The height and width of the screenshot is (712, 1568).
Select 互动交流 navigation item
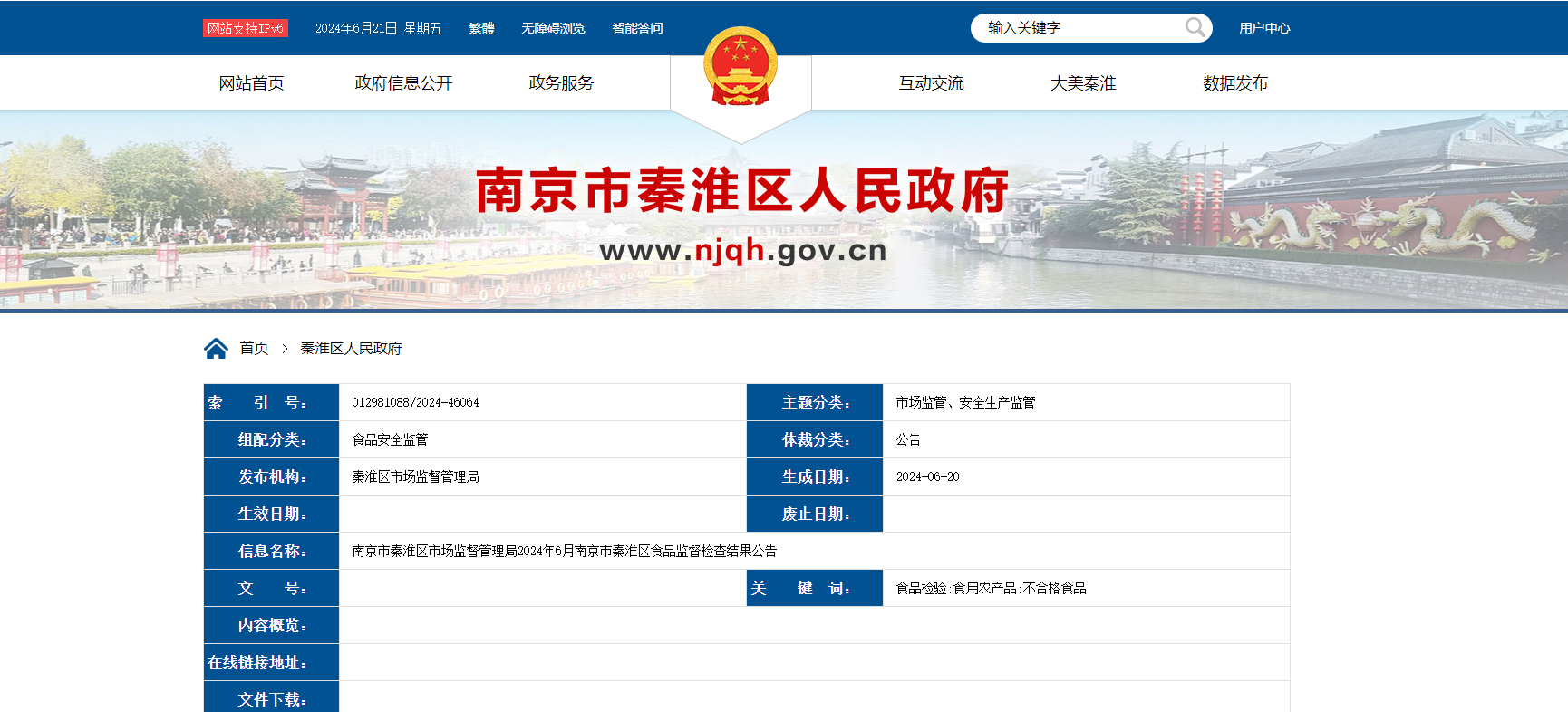tap(931, 83)
